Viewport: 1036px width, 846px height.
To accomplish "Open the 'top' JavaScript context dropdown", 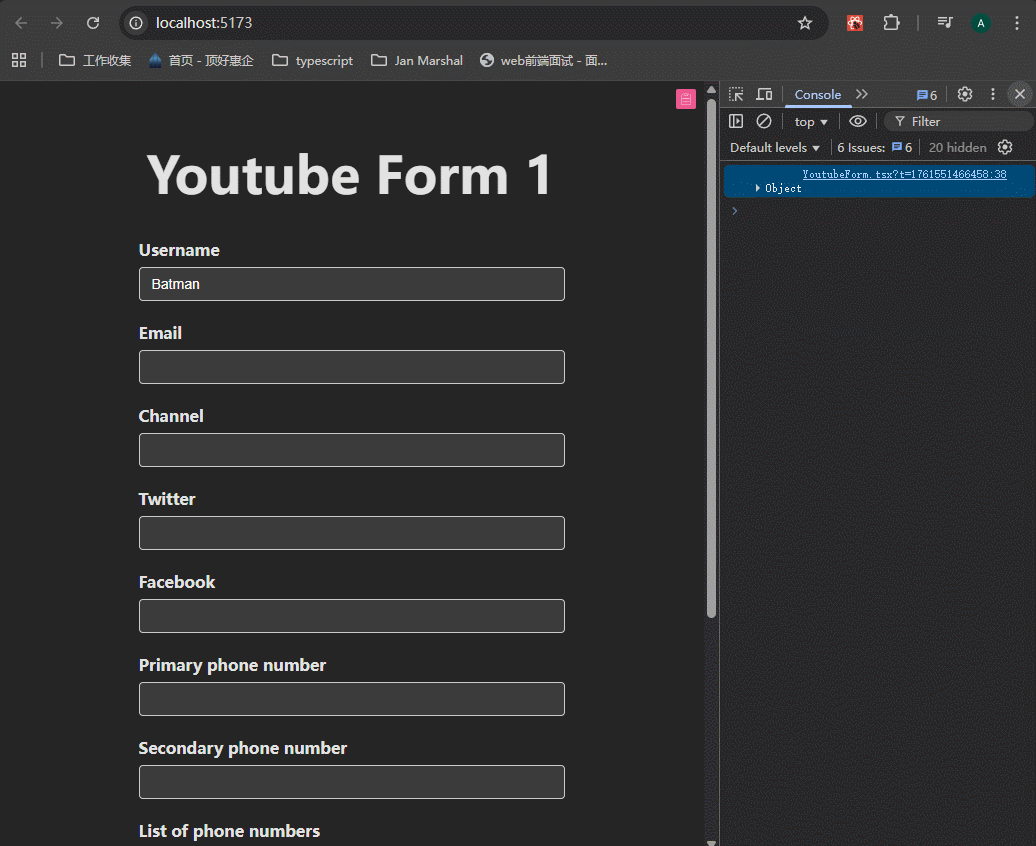I will [x=811, y=122].
